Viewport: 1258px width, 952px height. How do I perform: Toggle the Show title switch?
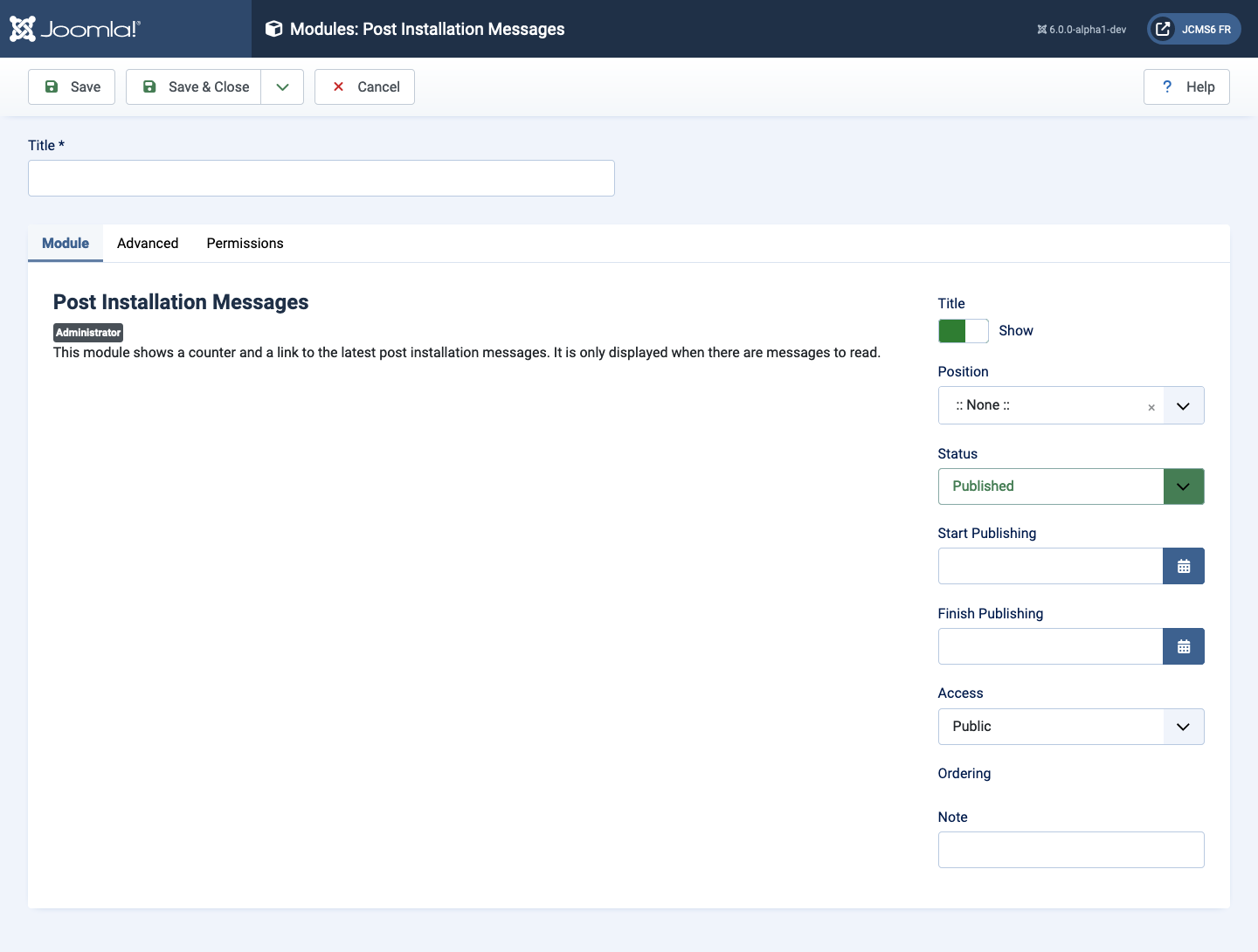point(964,331)
